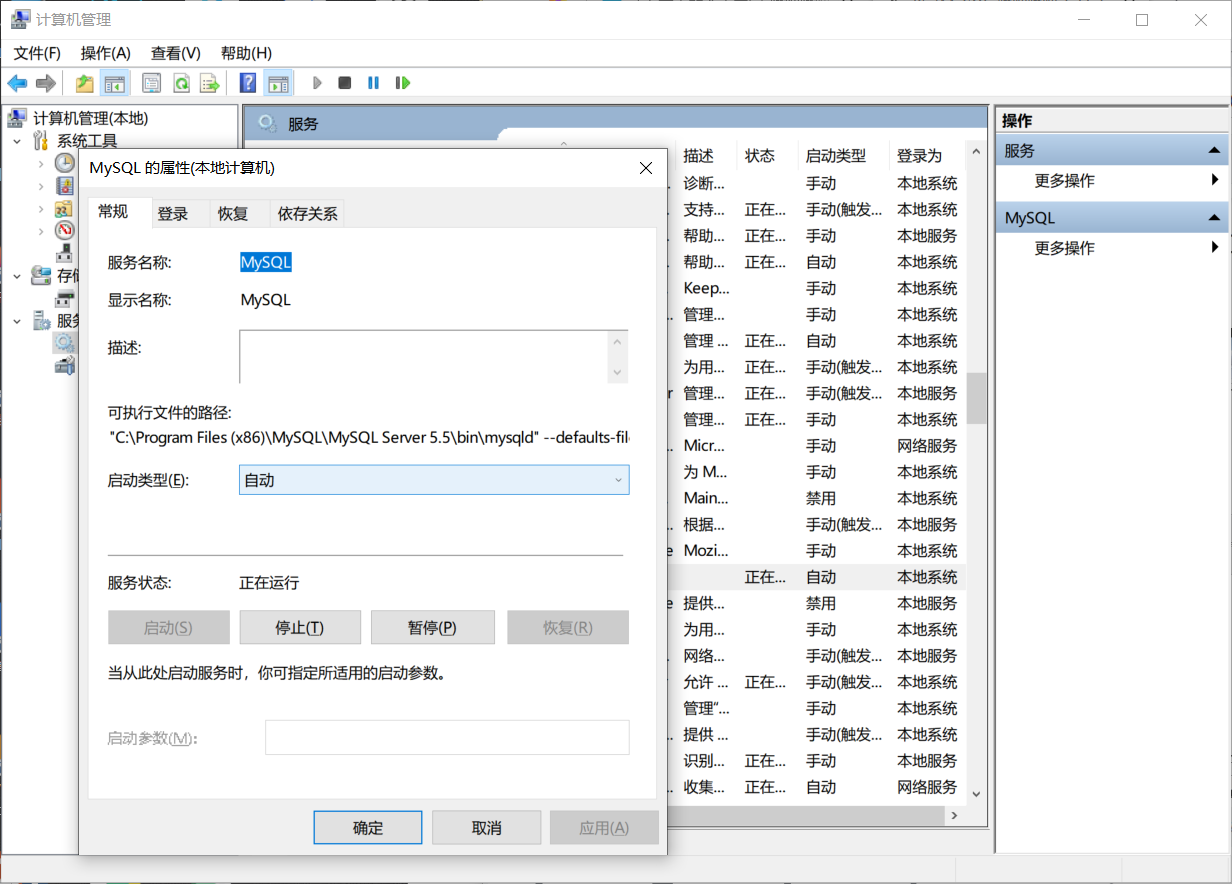
Task: Click the horizontal scroll right arrow of services list
Action: coord(954,815)
